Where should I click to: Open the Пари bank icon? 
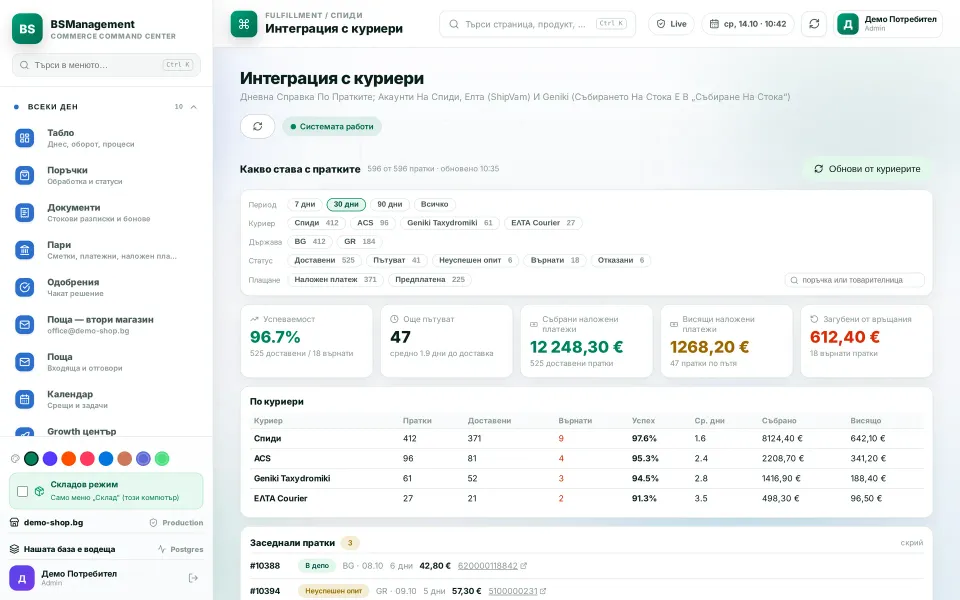24,250
